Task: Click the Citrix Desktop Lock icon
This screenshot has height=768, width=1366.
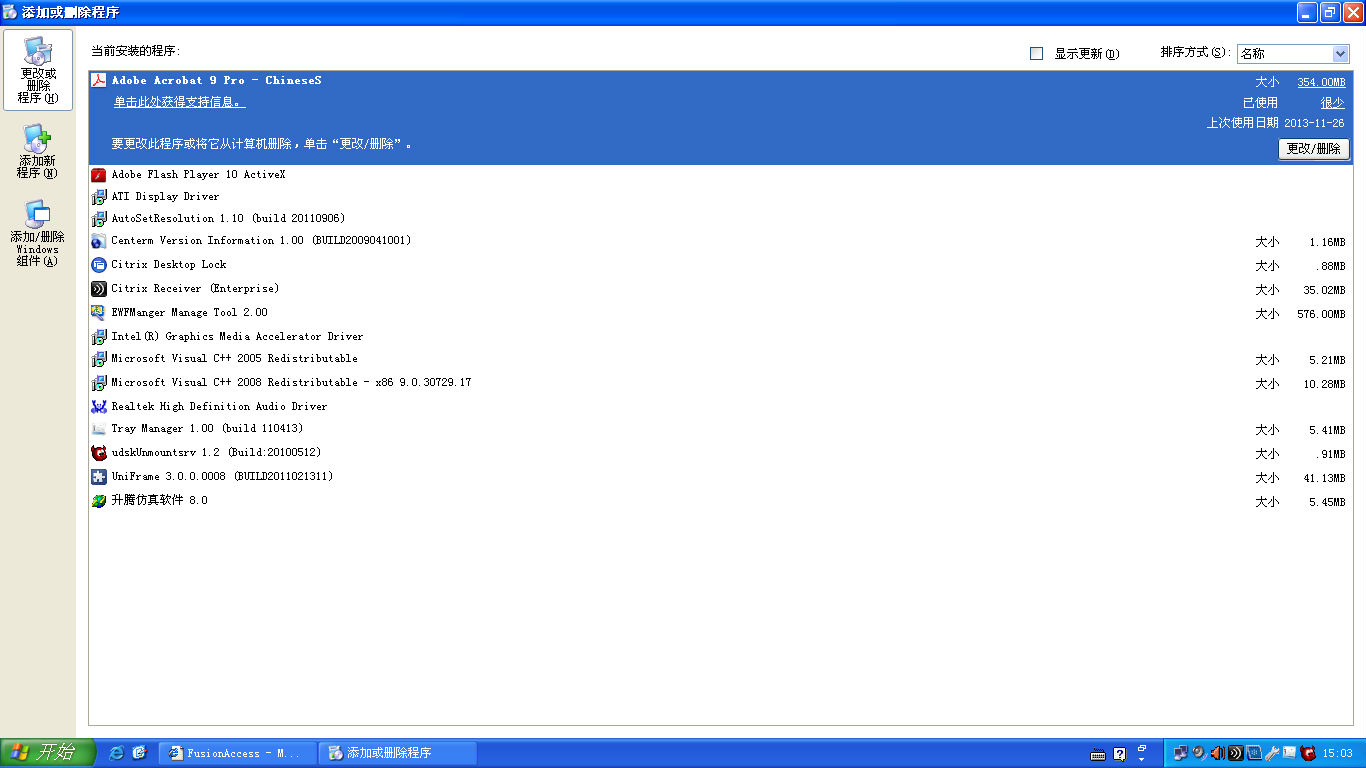Action: pos(98,265)
